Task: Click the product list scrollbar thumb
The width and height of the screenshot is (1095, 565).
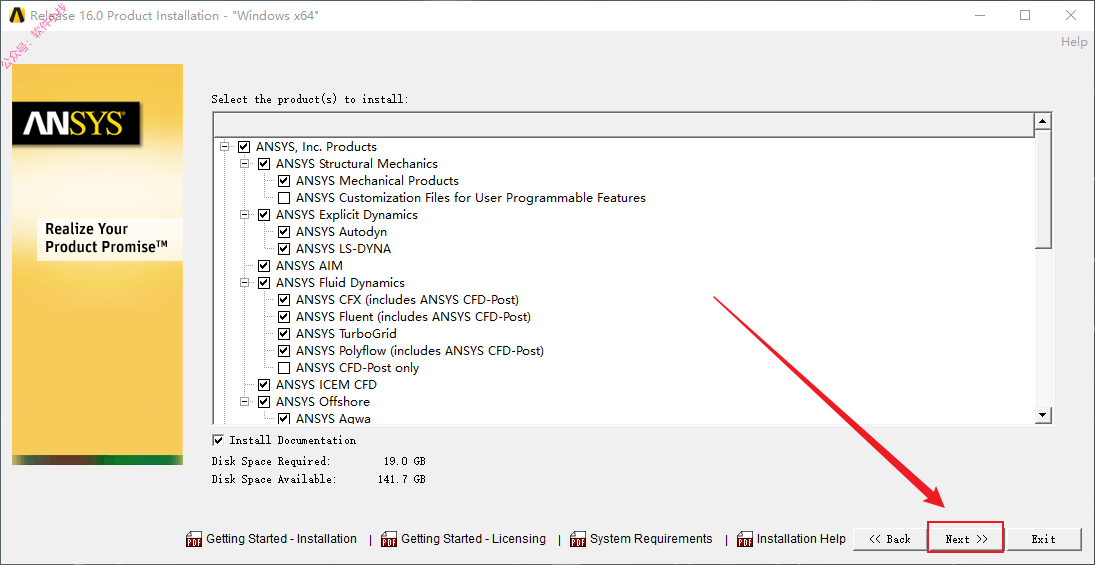Action: tap(1043, 189)
